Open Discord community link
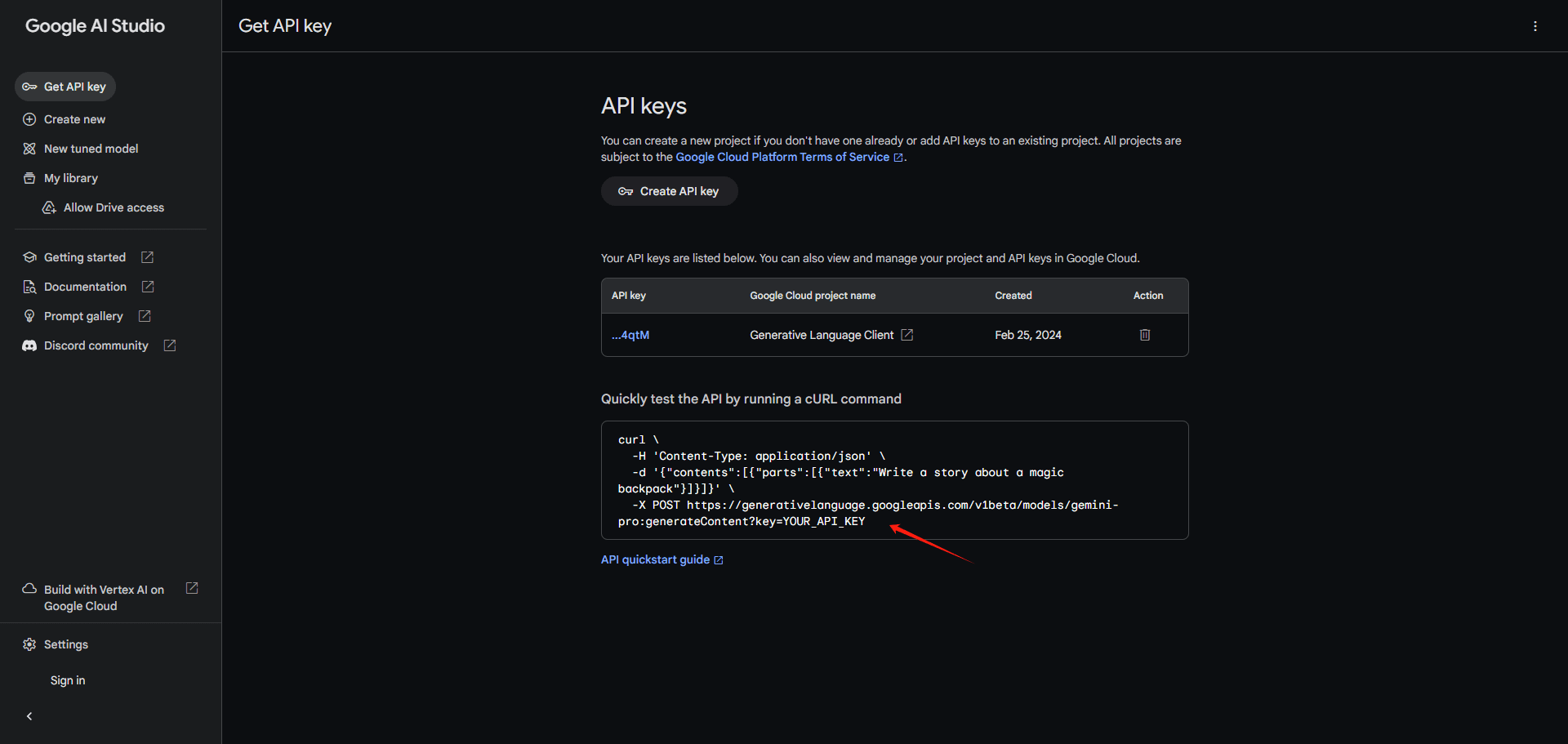The height and width of the screenshot is (744, 1568). coord(96,345)
